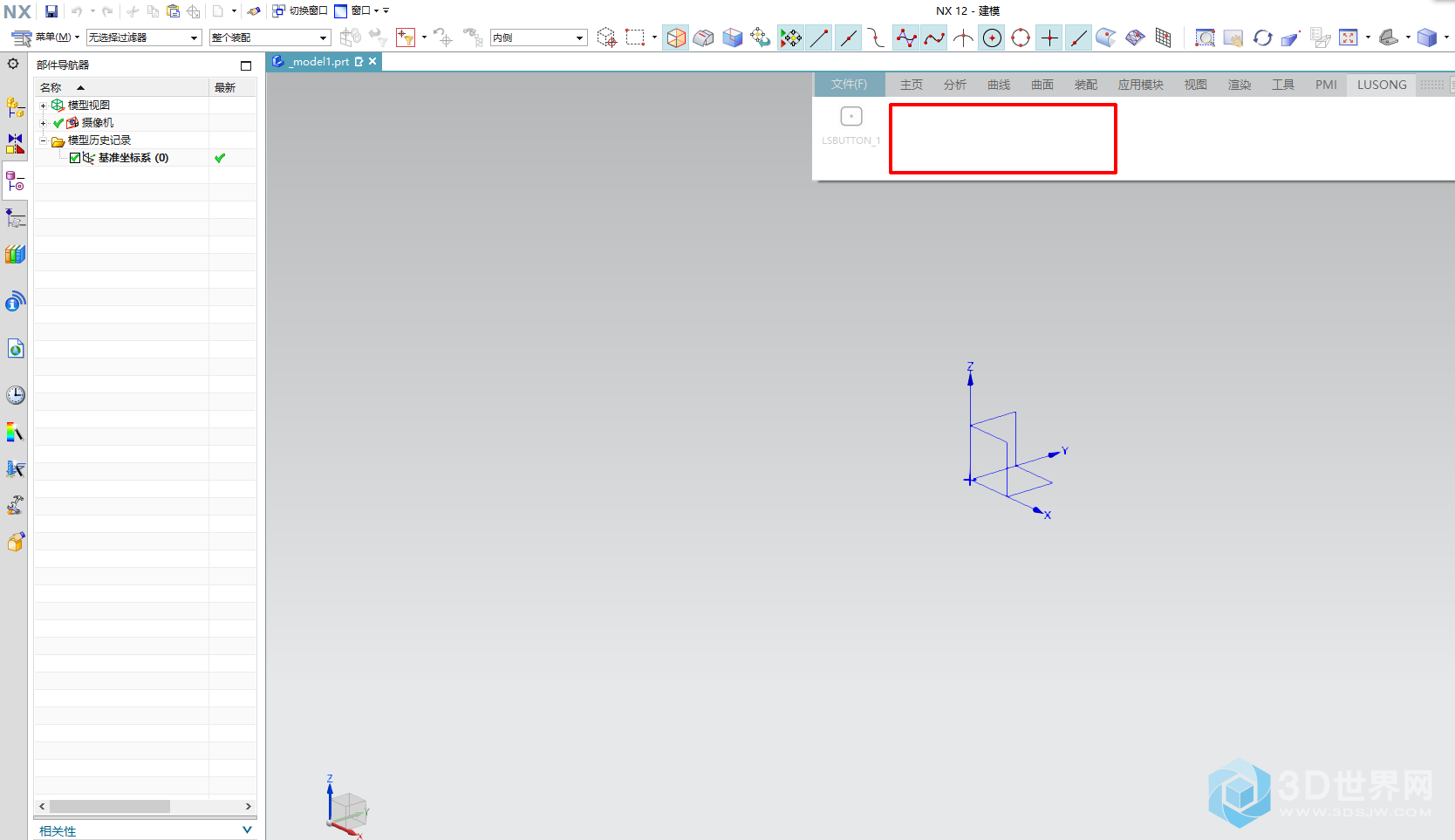The height and width of the screenshot is (840, 1455).
Task: Open the Web Browser sidebar icon
Action: click(x=16, y=349)
